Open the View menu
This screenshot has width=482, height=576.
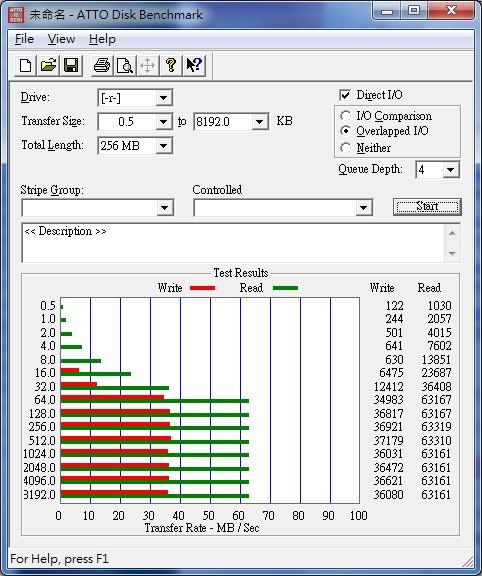61,39
